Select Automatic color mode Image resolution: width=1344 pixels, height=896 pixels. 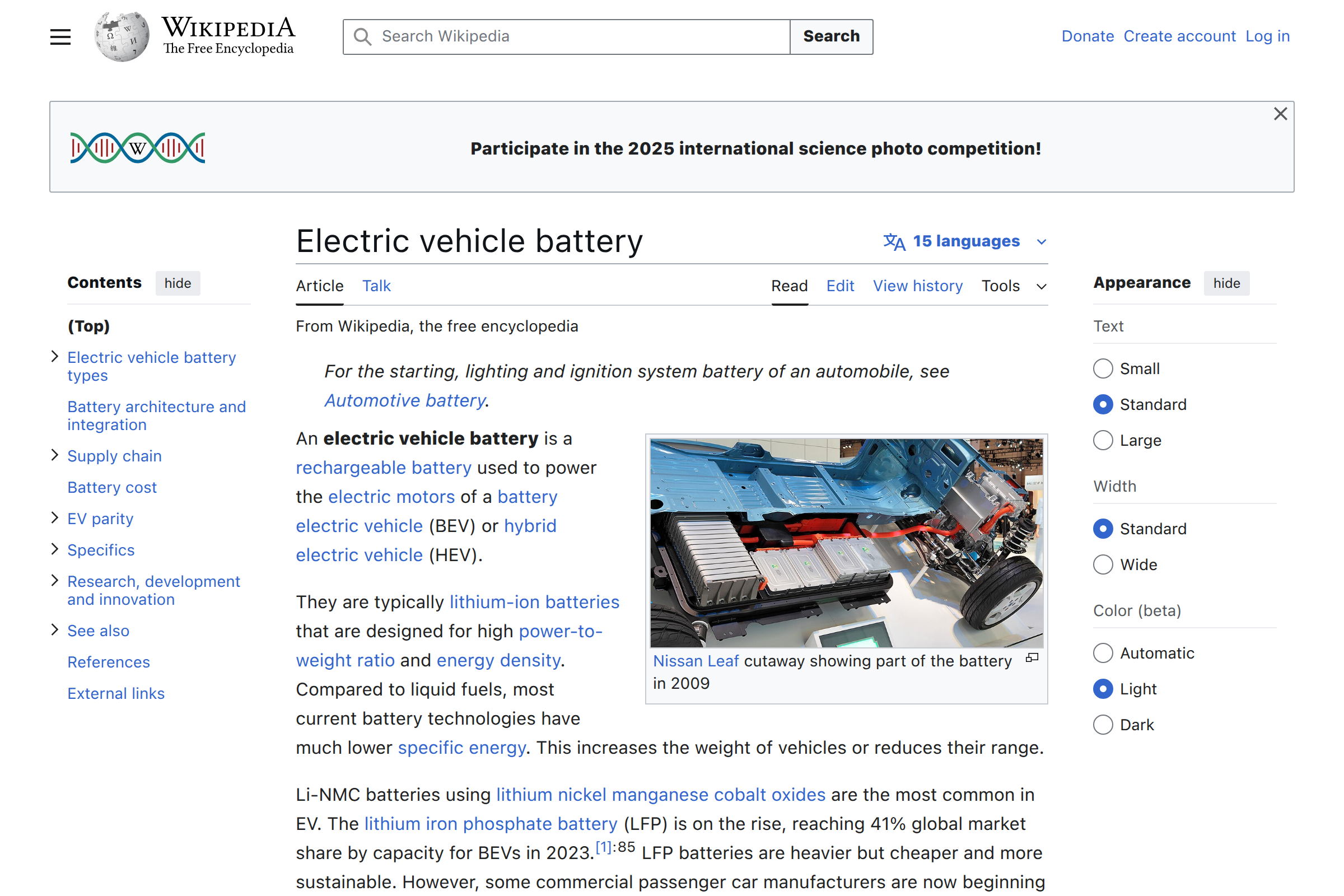1103,653
